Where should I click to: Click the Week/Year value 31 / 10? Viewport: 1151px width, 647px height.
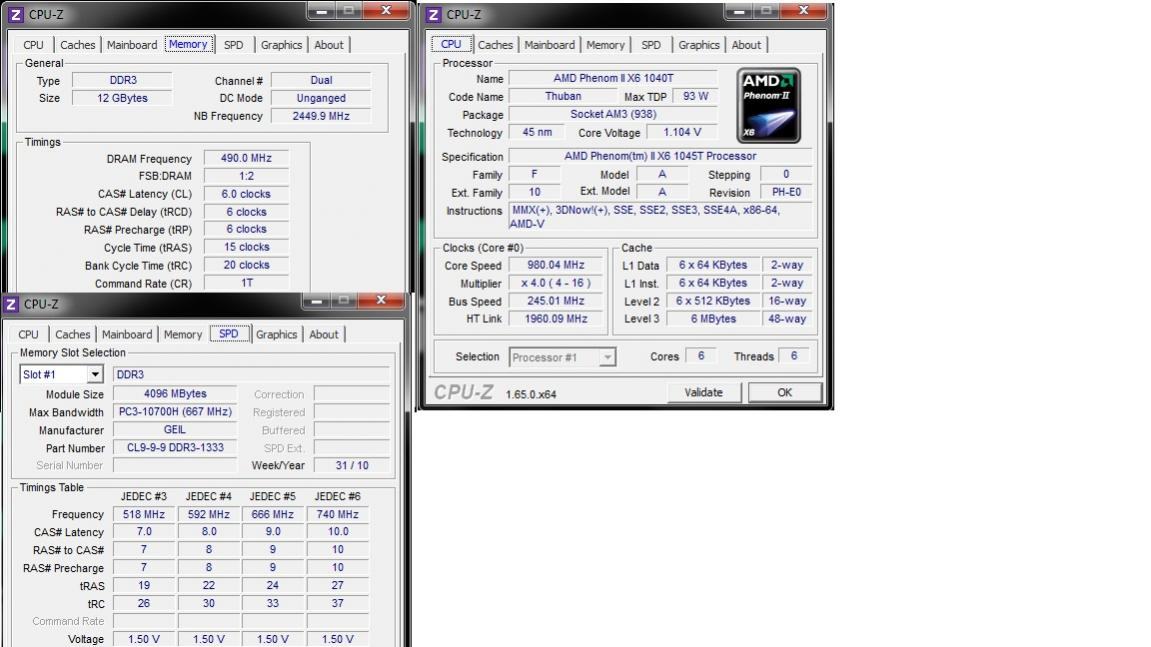[x=352, y=466]
